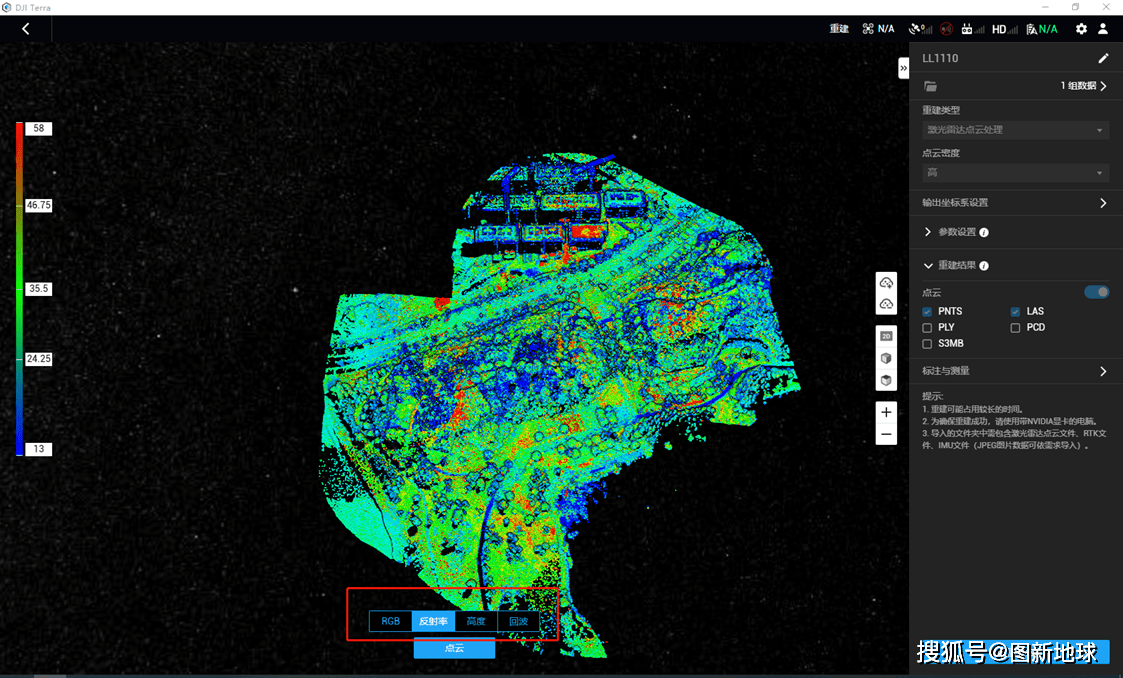Collapse the right panel with double-arrow button

[904, 67]
